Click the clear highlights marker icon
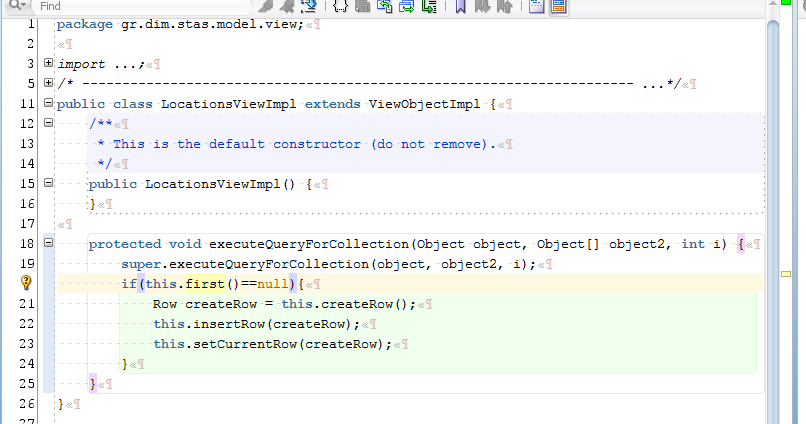The height and width of the screenshot is (424, 806). tap(286, 6)
